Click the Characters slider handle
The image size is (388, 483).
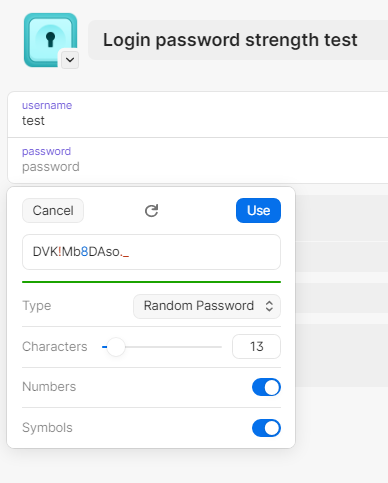pos(116,347)
